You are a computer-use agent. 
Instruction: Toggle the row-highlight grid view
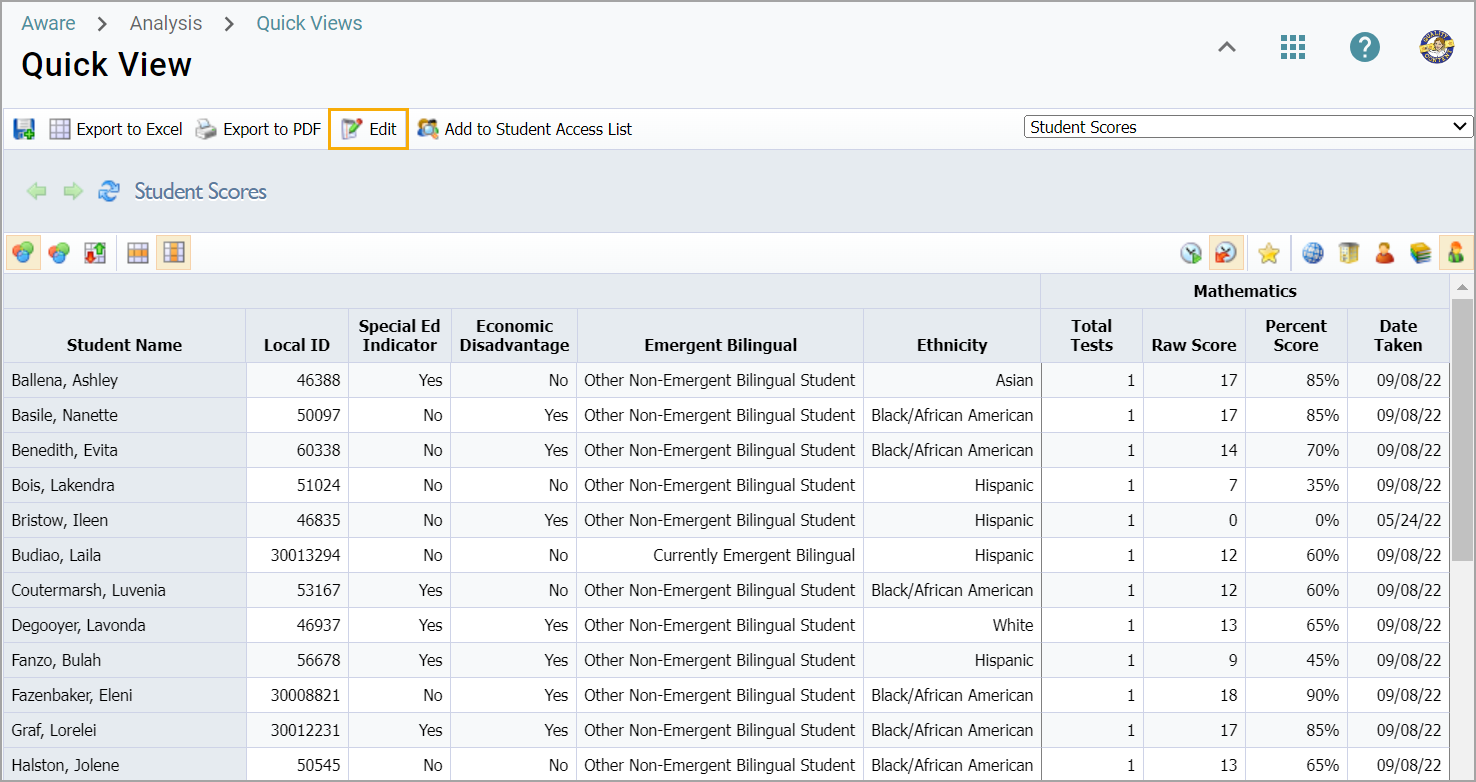click(138, 254)
